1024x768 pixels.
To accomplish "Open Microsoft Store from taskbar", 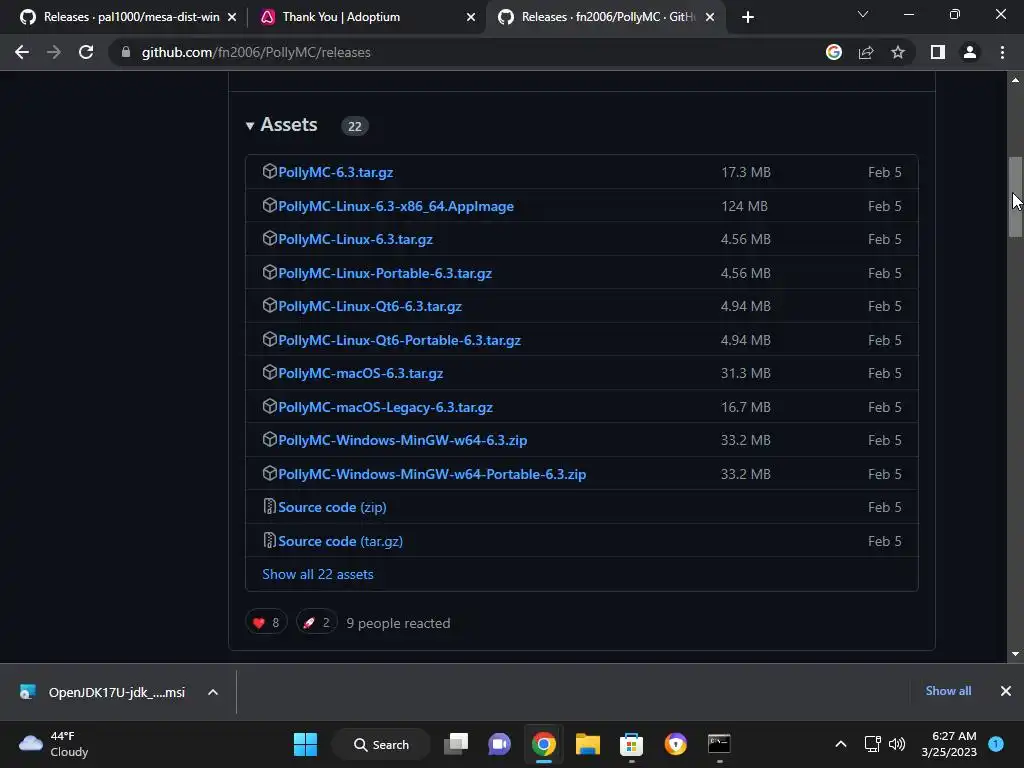I will 631,744.
